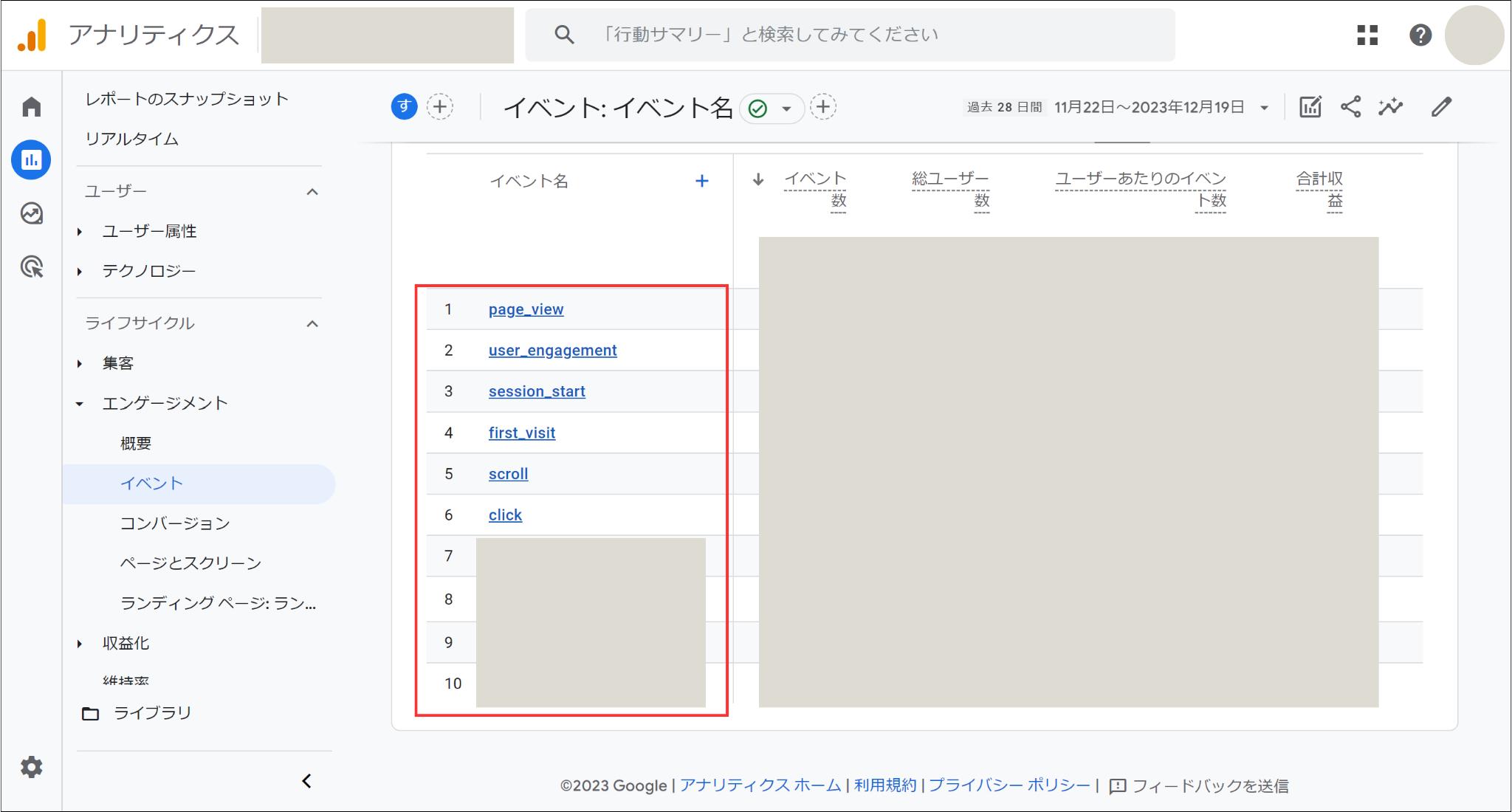Open the Insights sparkline icon

(x=1391, y=107)
